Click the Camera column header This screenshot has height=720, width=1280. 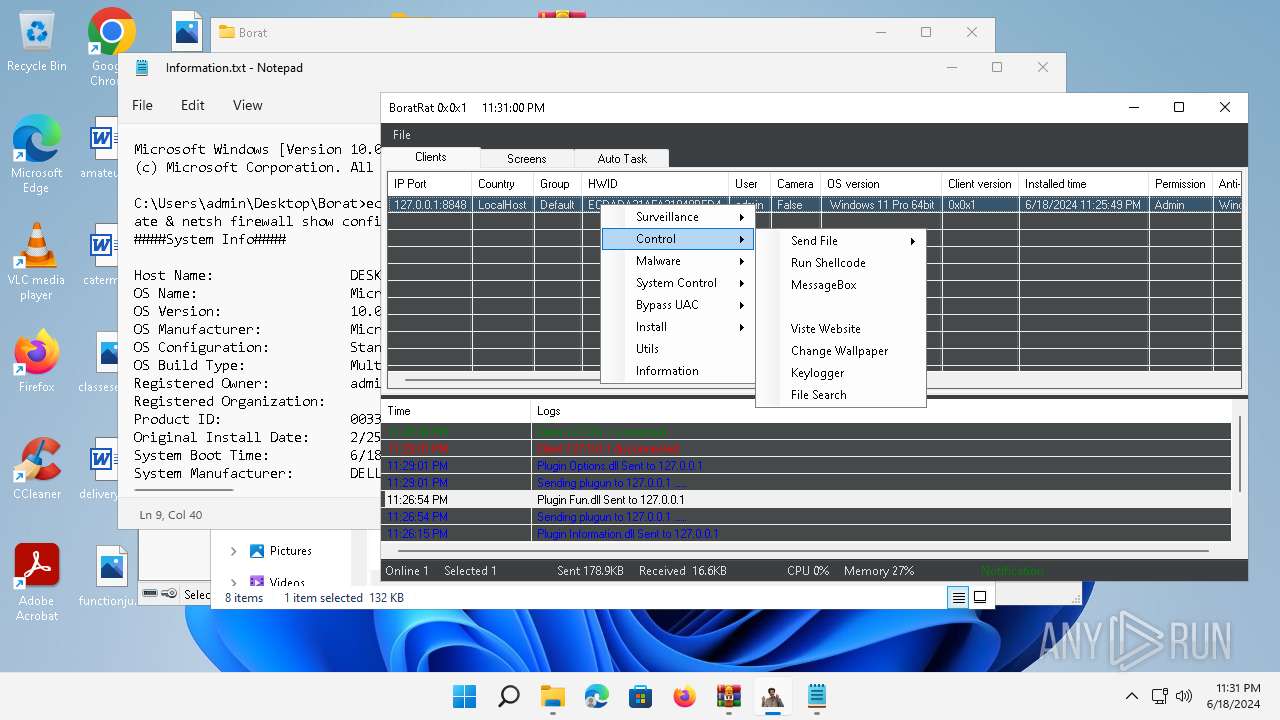(x=796, y=184)
